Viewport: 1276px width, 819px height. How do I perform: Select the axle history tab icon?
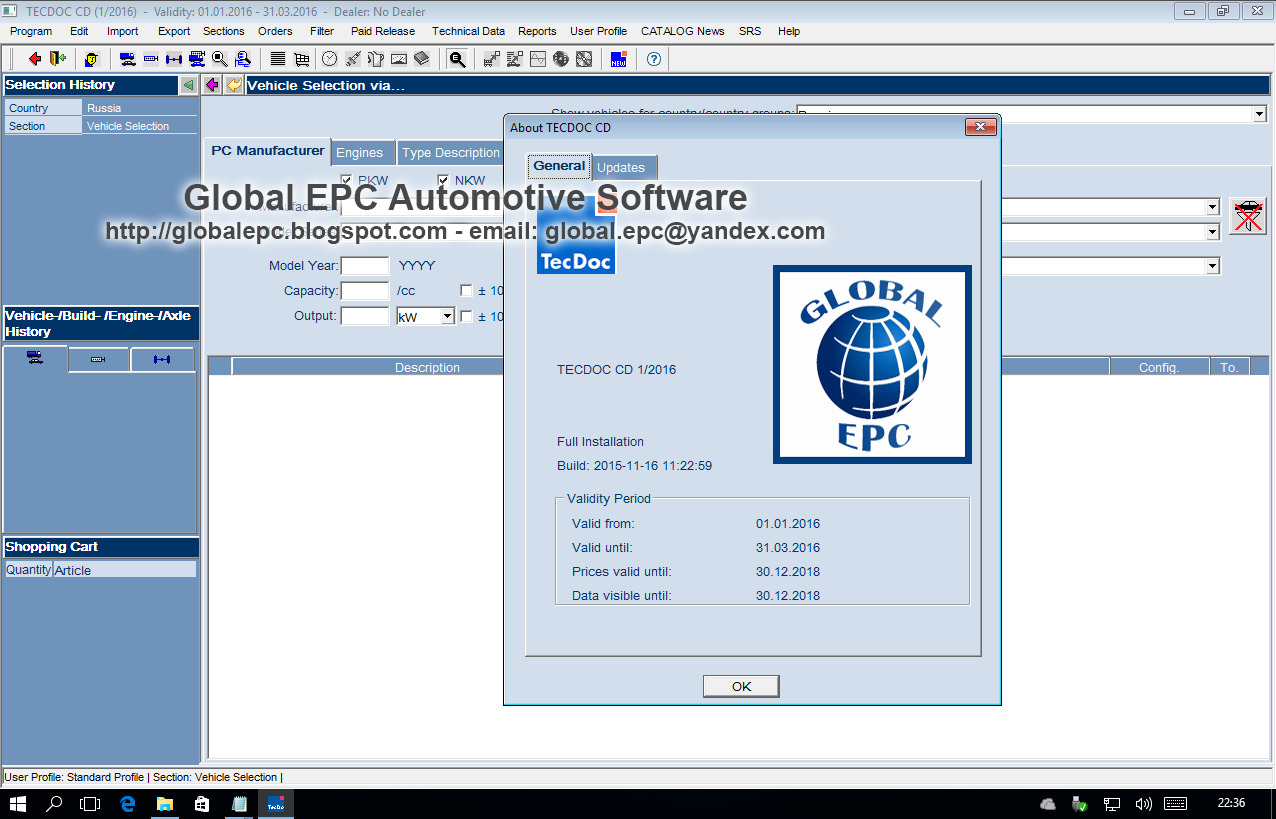coord(161,359)
